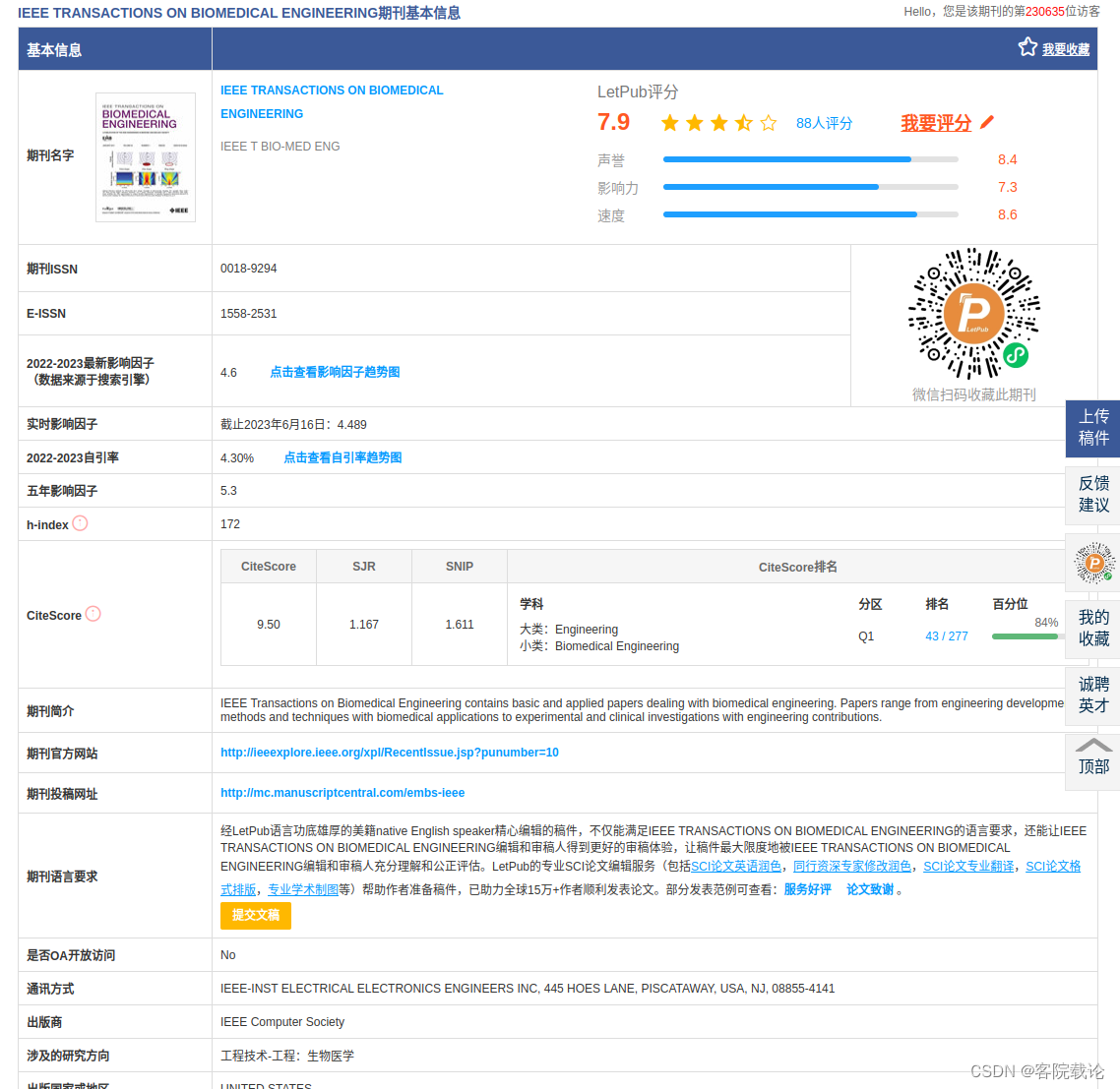Click the 诚聘英才 side button
Viewport: 1120px width, 1089px height.
pos(1092,696)
